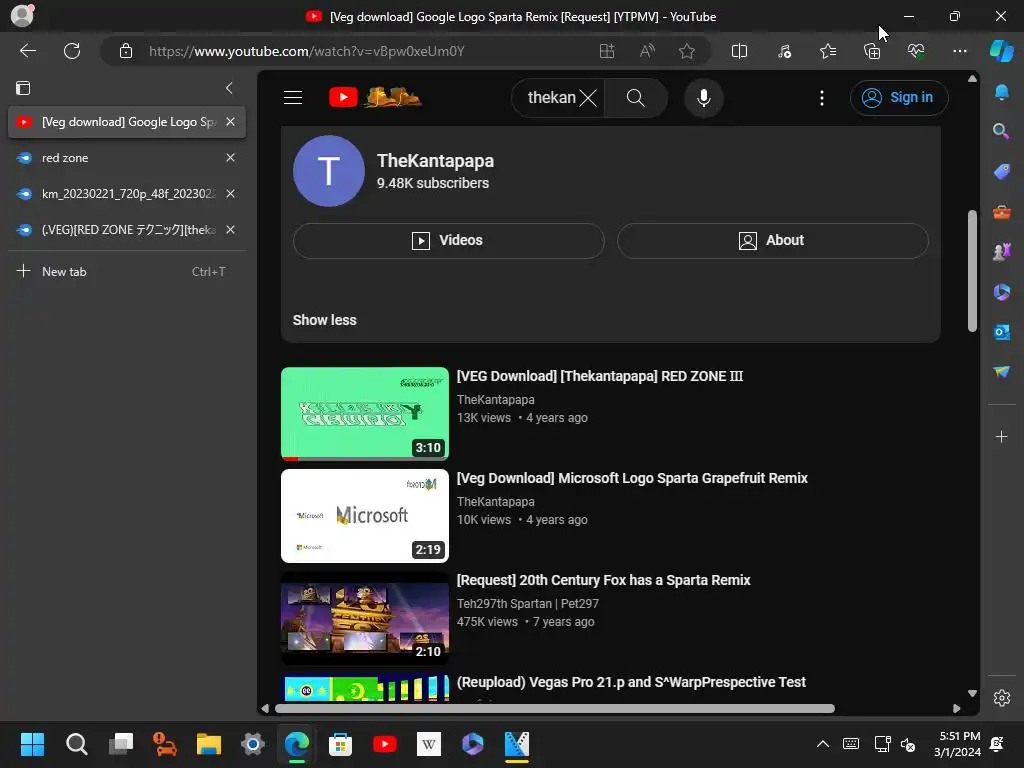The width and height of the screenshot is (1024, 768).
Task: Click the page vertical scrollbar thumb
Action: (972, 270)
